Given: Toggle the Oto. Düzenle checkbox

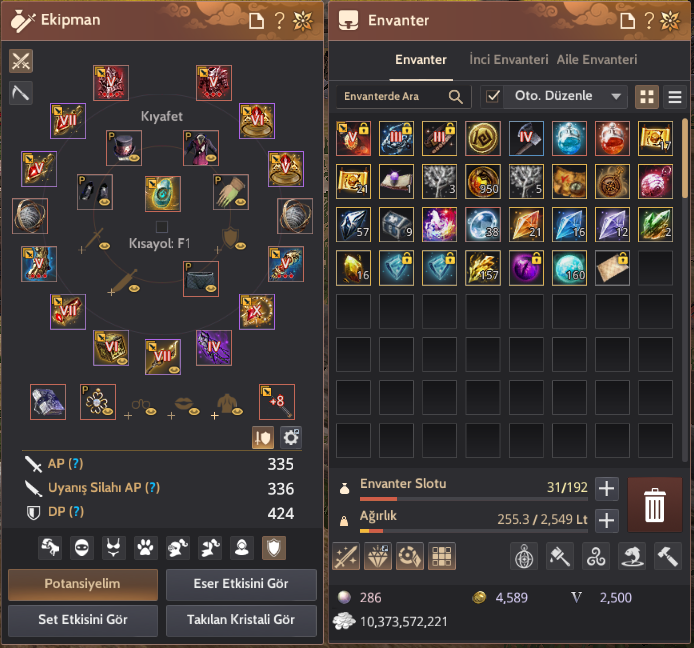Looking at the screenshot, I should coord(493,96).
